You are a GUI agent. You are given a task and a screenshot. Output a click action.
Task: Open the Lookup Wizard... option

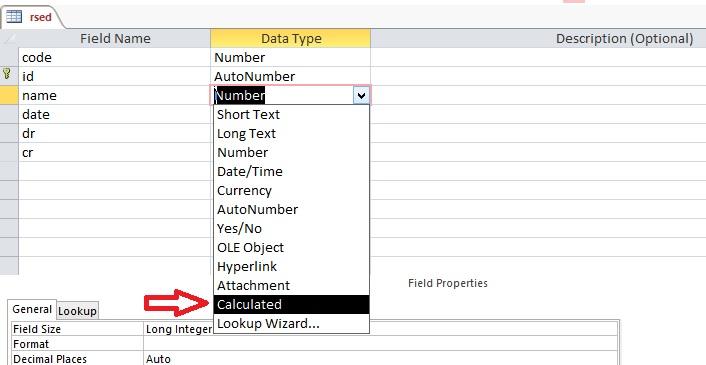point(291,324)
